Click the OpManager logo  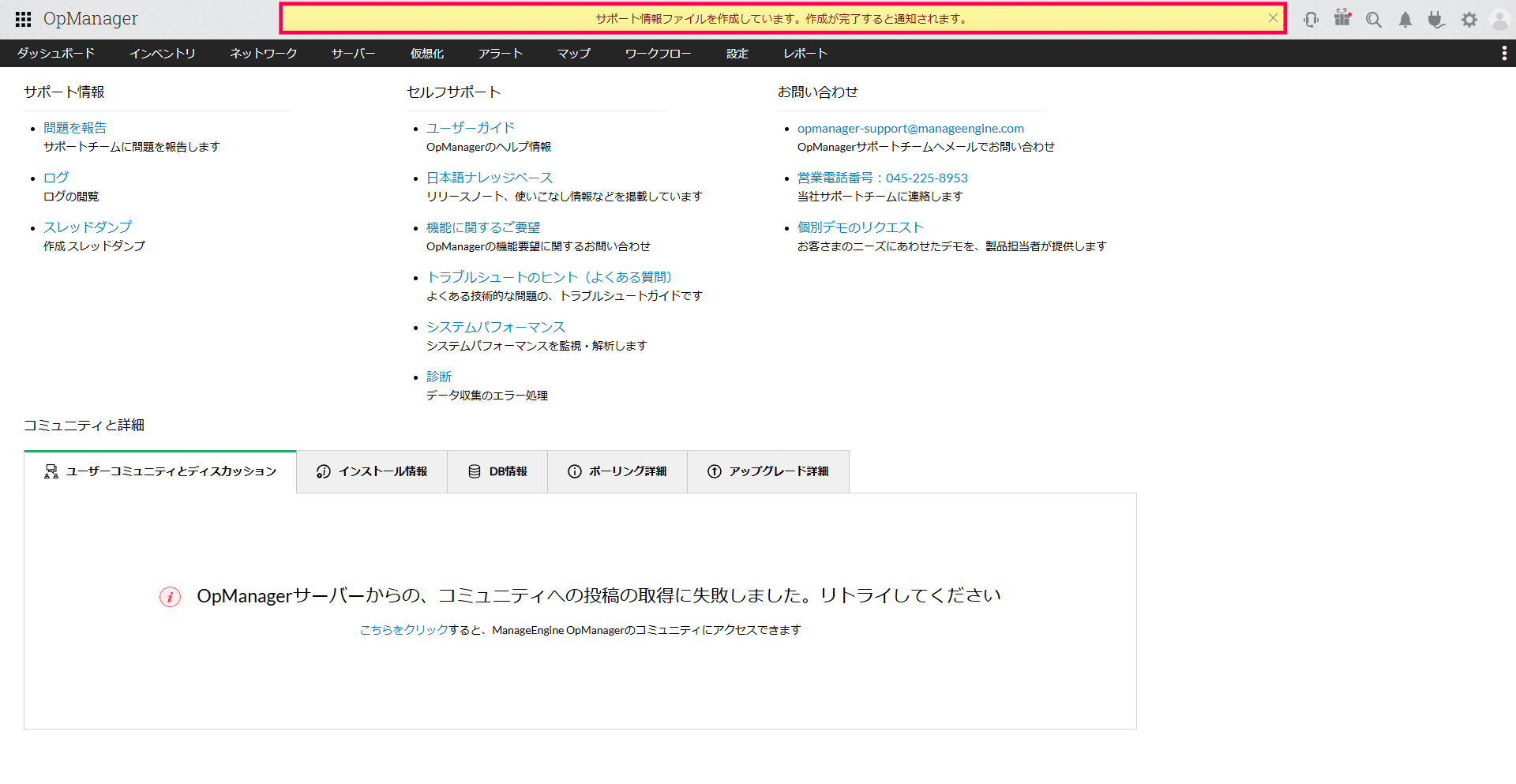(x=90, y=18)
